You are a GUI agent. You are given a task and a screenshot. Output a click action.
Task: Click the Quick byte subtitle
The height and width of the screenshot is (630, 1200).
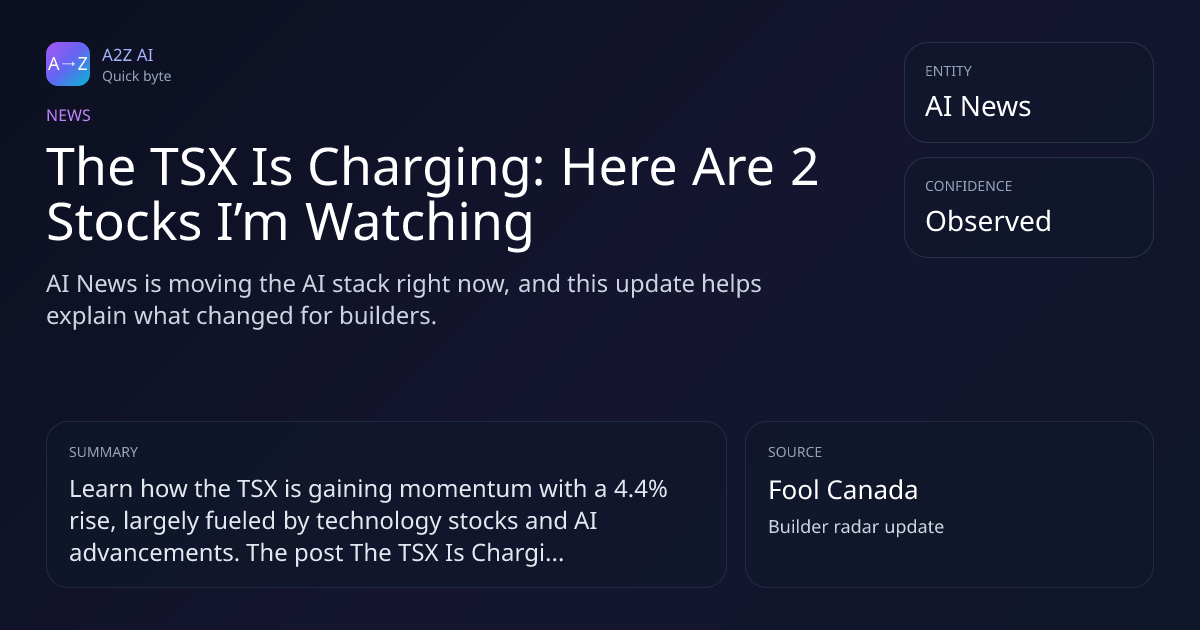136,76
